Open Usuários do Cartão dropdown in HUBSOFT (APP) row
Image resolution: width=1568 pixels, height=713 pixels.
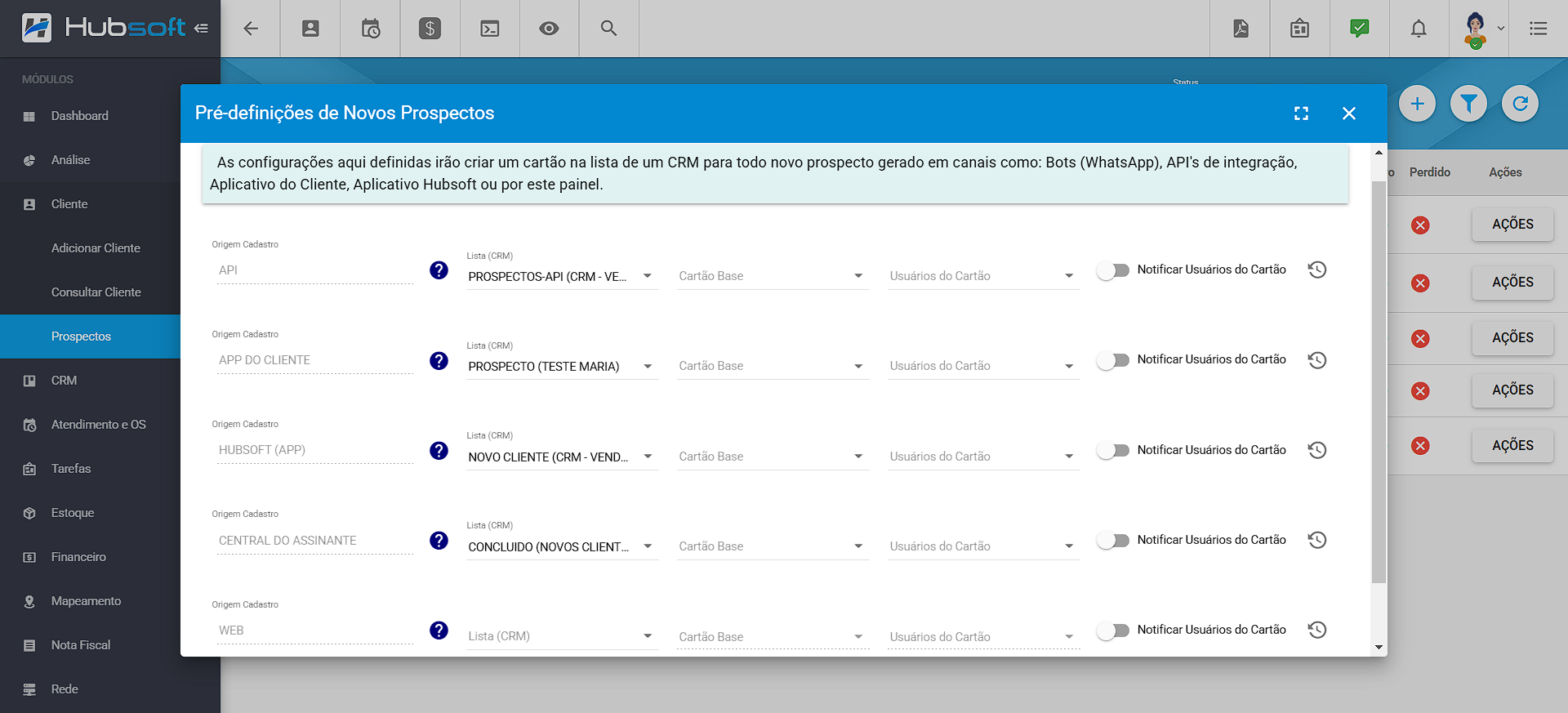[983, 457]
